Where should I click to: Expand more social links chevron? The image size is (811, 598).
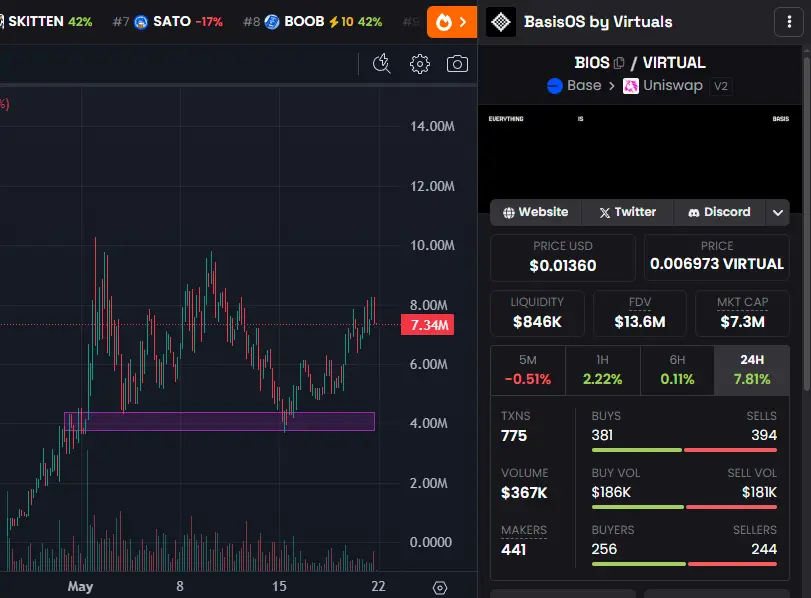(x=777, y=213)
